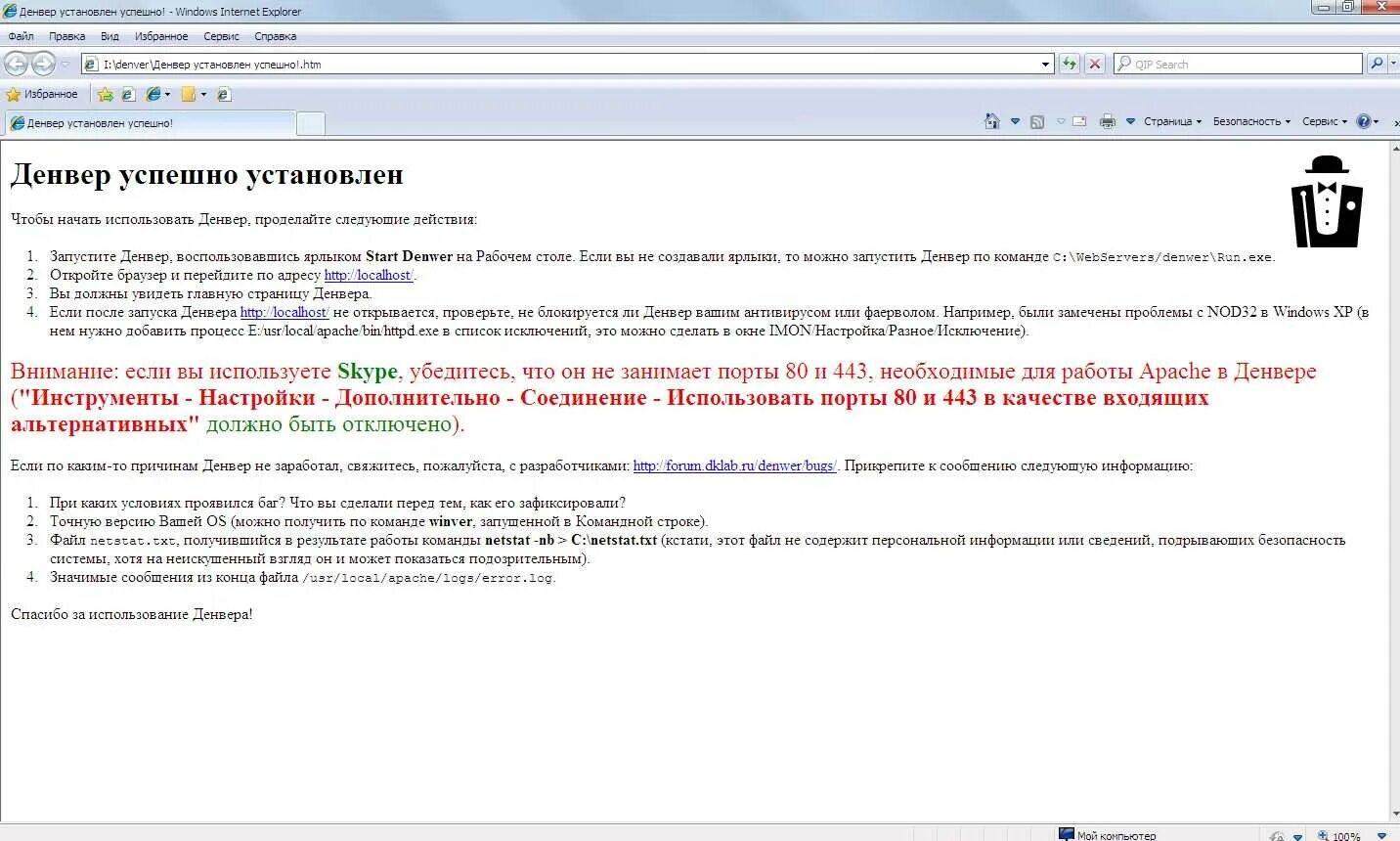Open recent pages dropdown beside Forward button

click(66, 65)
